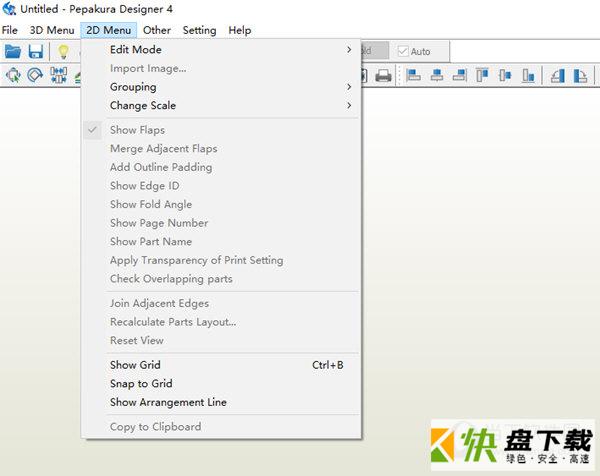Select the Join/Disjoin faces tool icon

58,75
